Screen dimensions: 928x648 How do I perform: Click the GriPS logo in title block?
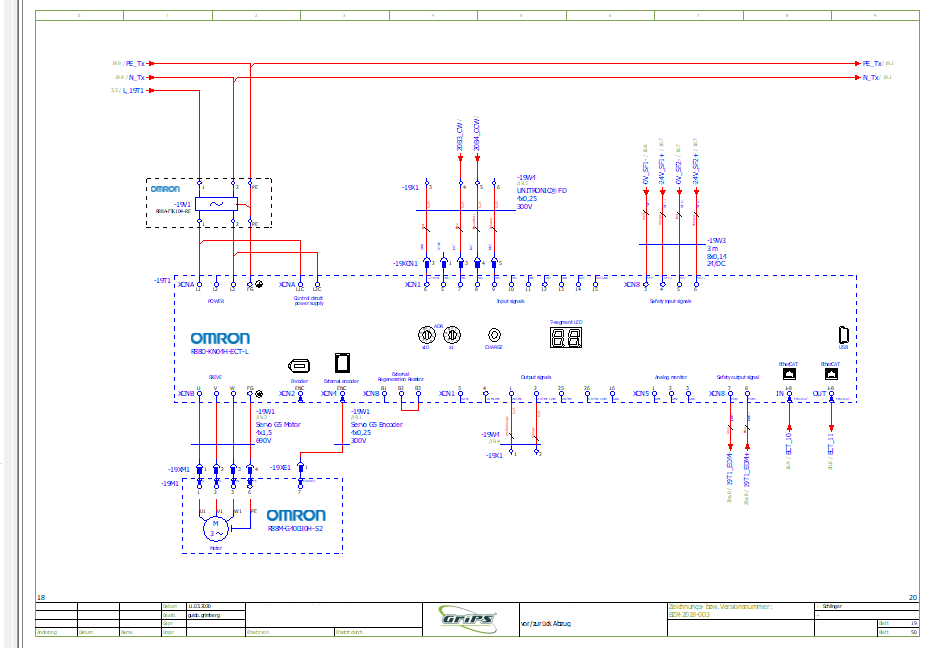click(469, 617)
